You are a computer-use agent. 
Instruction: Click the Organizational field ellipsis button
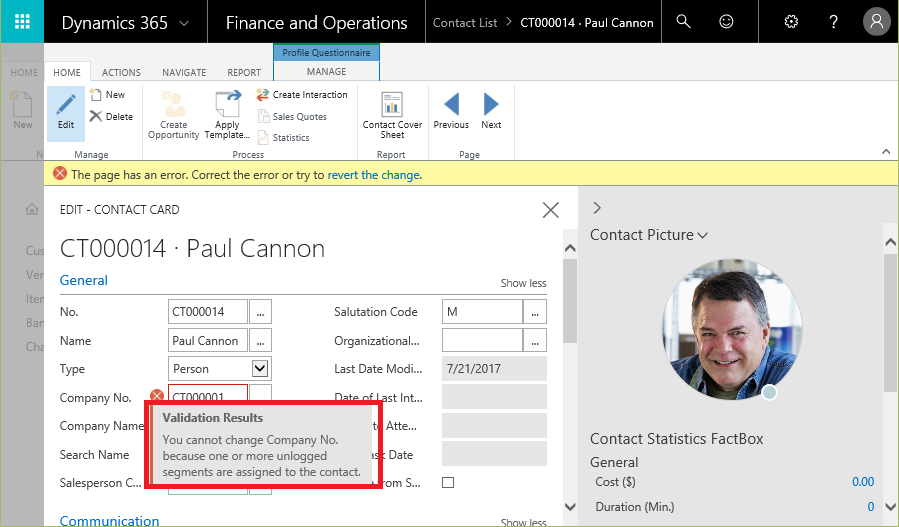click(535, 341)
